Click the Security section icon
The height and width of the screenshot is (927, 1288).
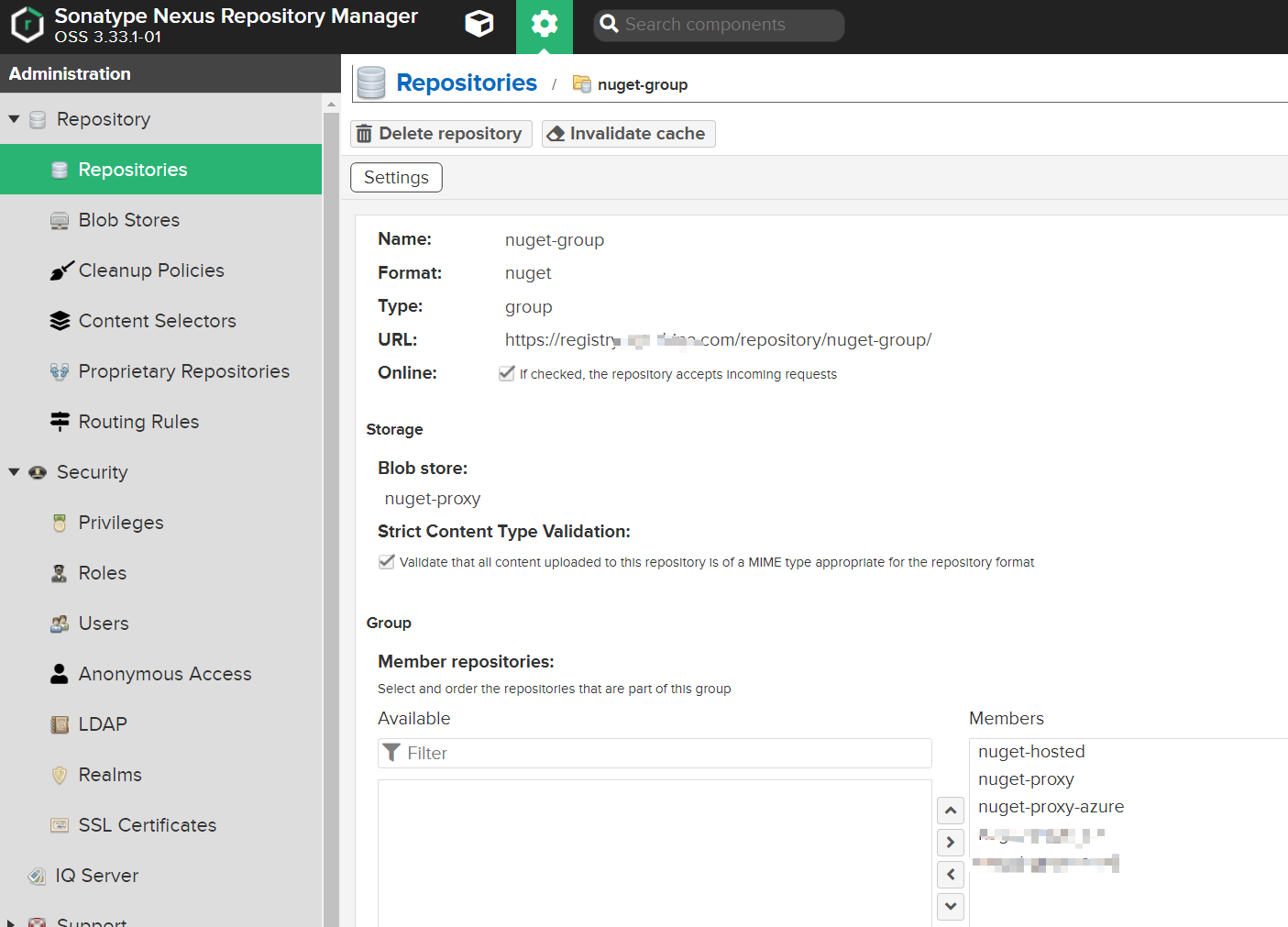[38, 472]
